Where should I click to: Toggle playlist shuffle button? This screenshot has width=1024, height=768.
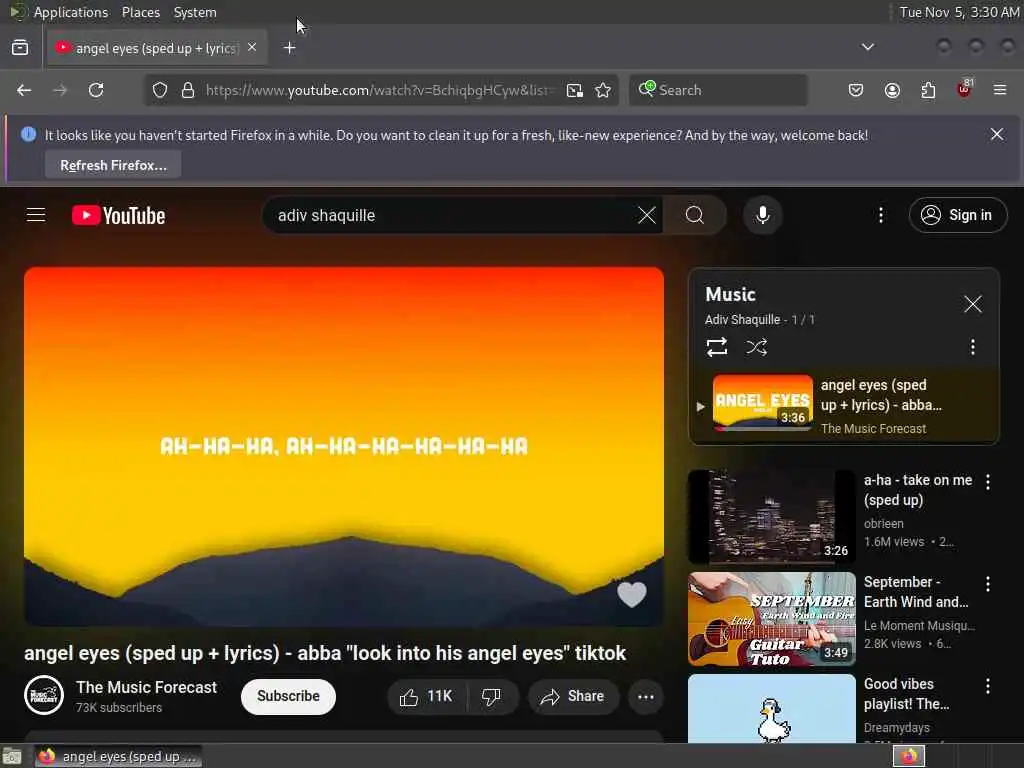(x=756, y=347)
